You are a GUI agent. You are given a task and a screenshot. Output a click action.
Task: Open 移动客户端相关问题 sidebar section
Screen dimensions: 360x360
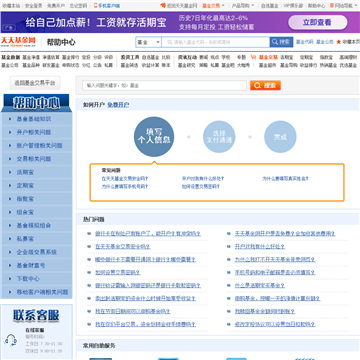tap(36, 292)
